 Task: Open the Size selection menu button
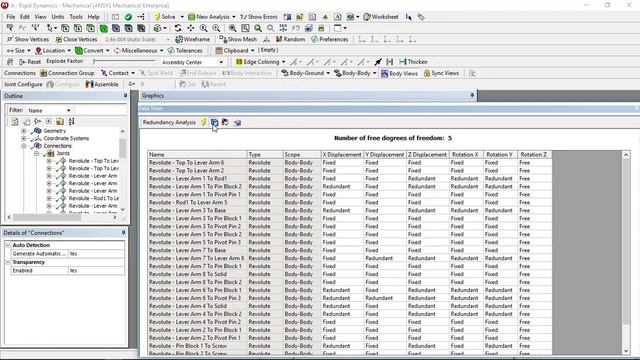[x=18, y=51]
